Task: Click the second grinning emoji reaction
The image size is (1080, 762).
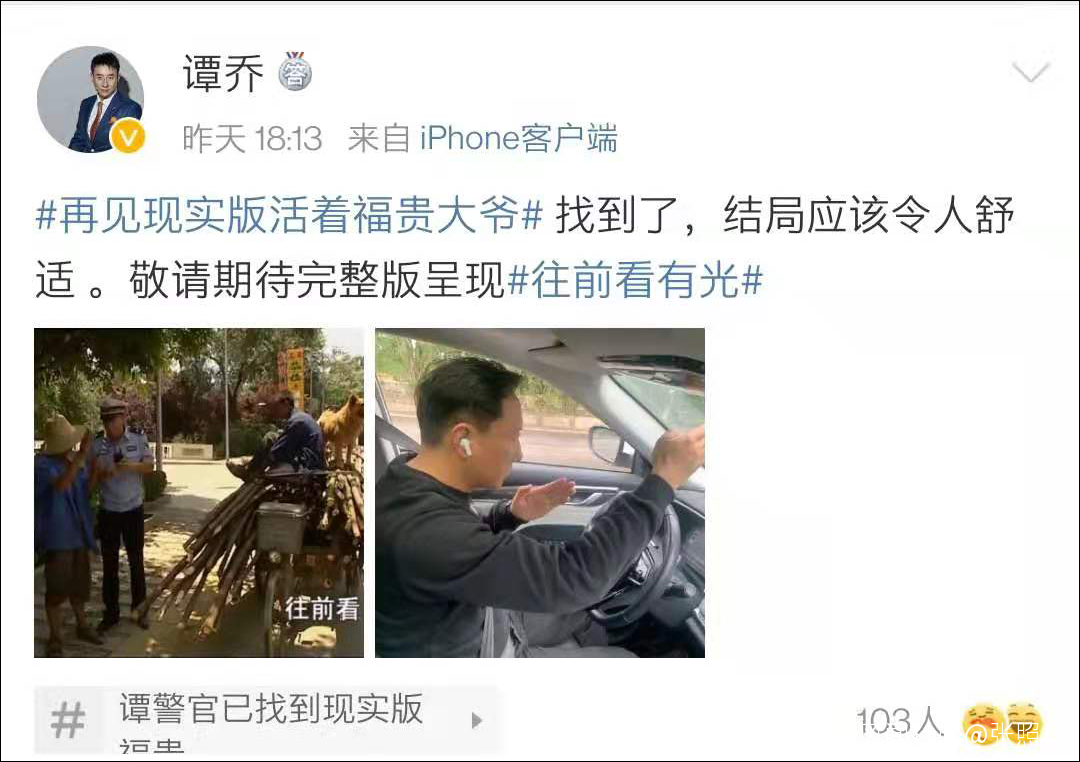Action: pyautogui.click(x=1024, y=723)
